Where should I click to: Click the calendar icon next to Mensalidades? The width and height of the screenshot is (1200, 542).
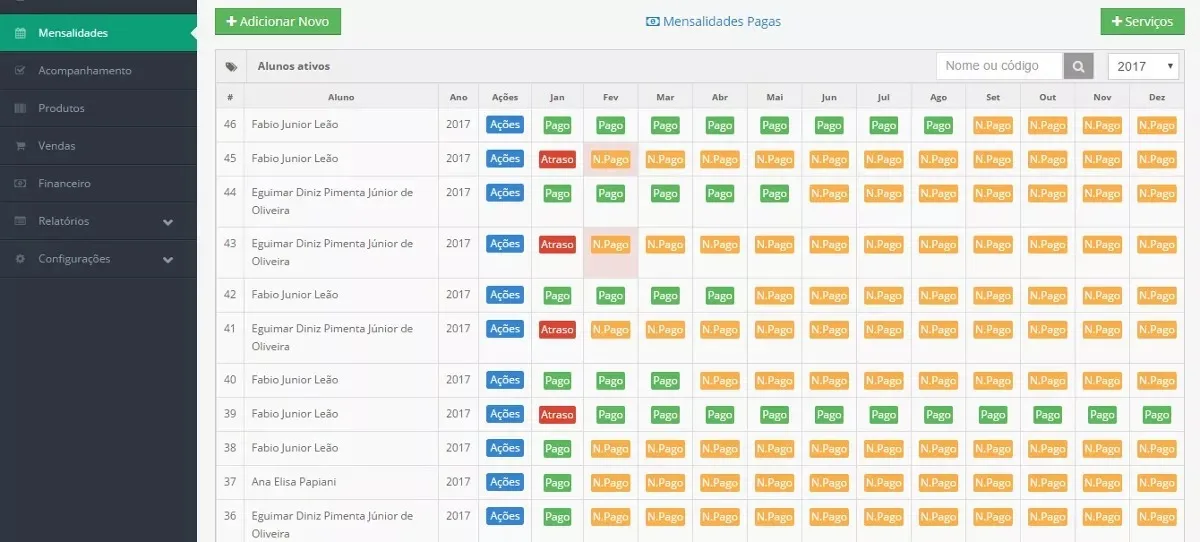point(20,33)
